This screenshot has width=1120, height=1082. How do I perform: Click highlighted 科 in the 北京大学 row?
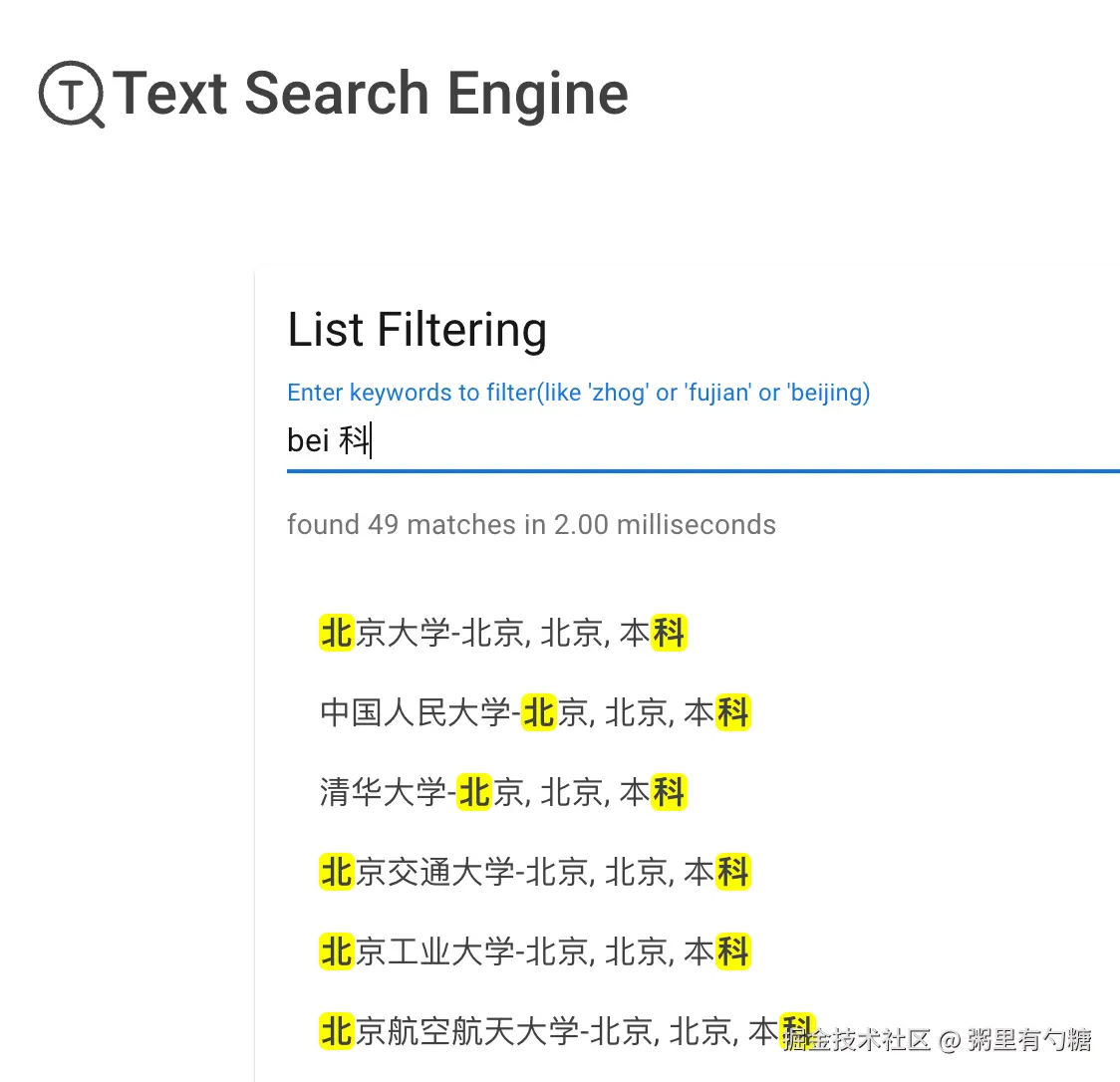(x=669, y=633)
